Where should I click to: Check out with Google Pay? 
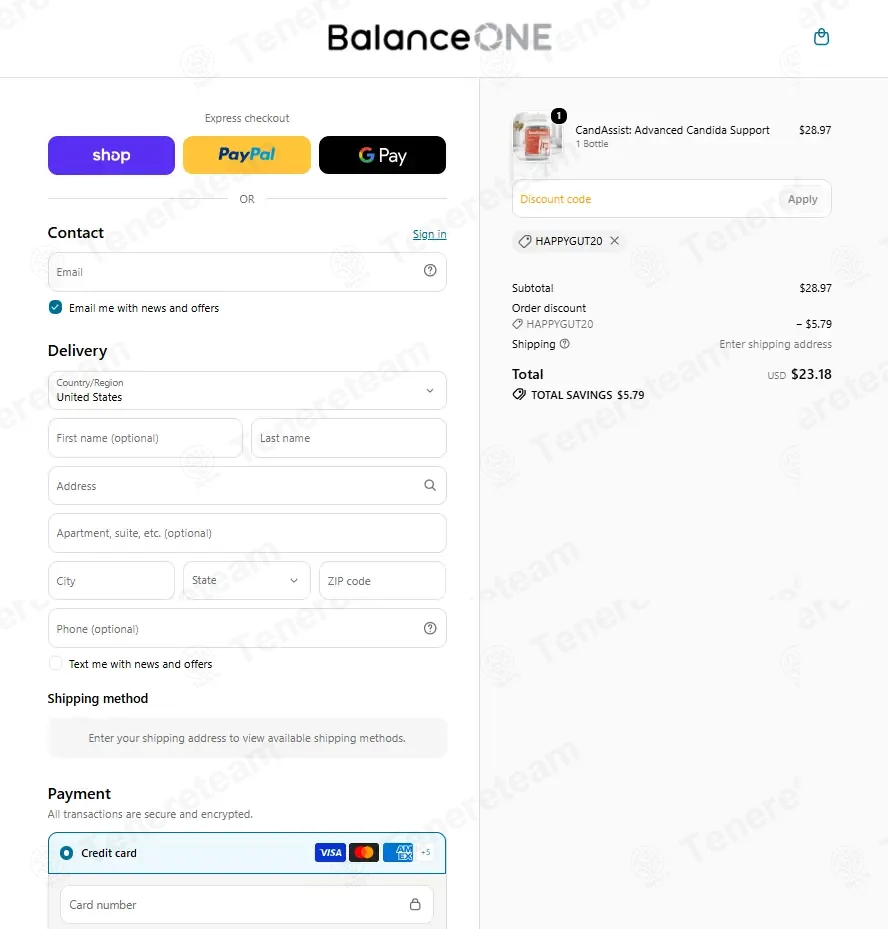pos(382,155)
